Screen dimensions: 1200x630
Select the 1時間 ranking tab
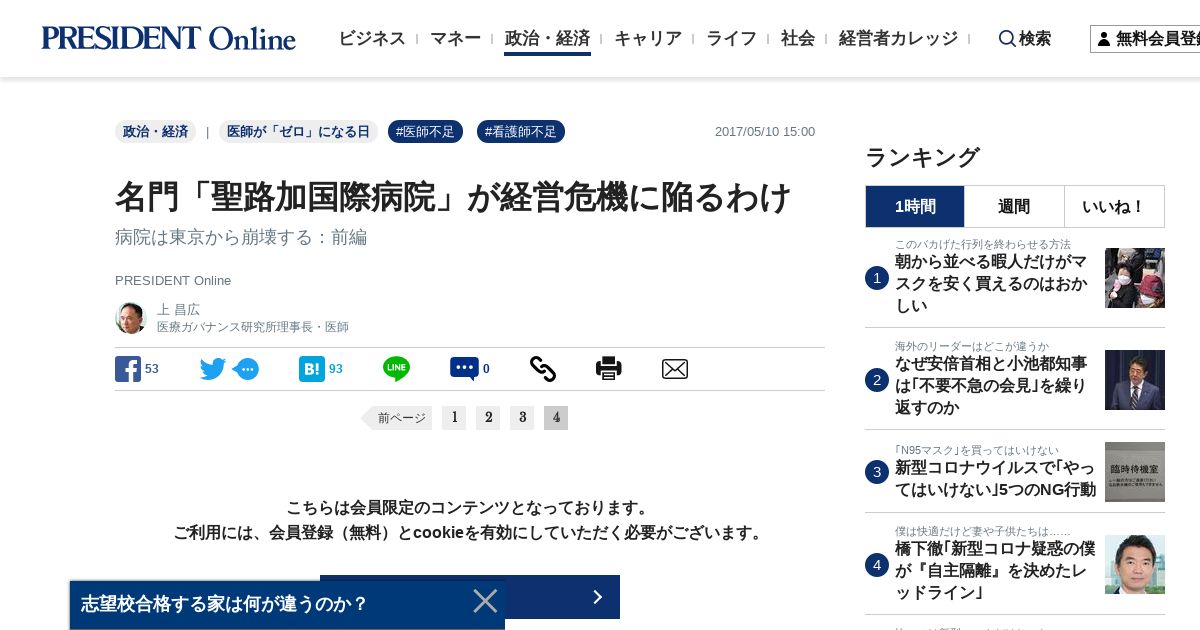915,206
